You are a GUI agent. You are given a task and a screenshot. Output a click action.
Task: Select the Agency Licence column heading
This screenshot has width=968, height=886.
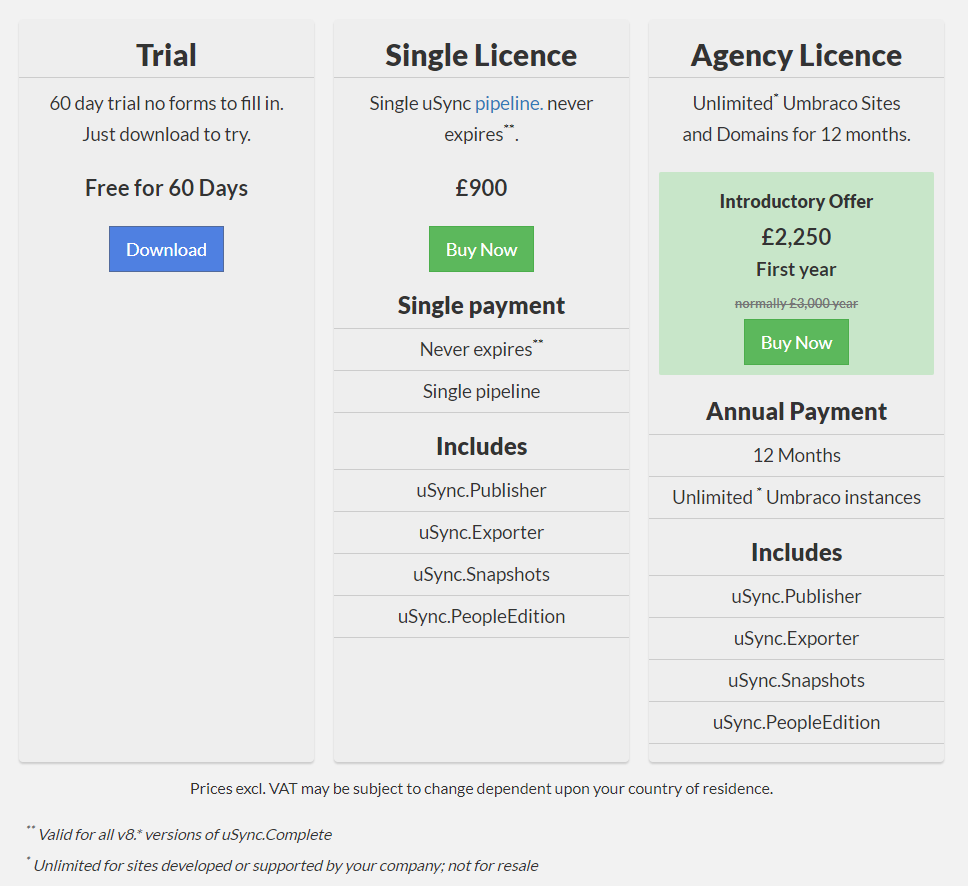pyautogui.click(x=795, y=55)
